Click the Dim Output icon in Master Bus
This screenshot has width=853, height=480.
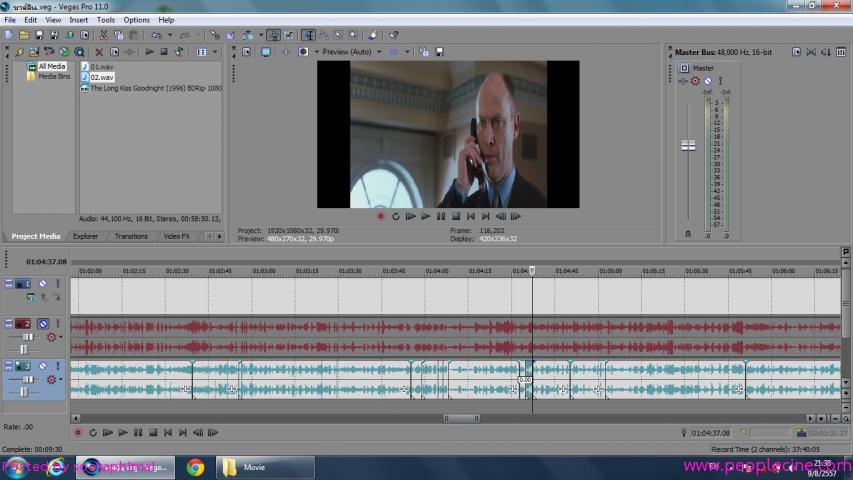[826, 52]
